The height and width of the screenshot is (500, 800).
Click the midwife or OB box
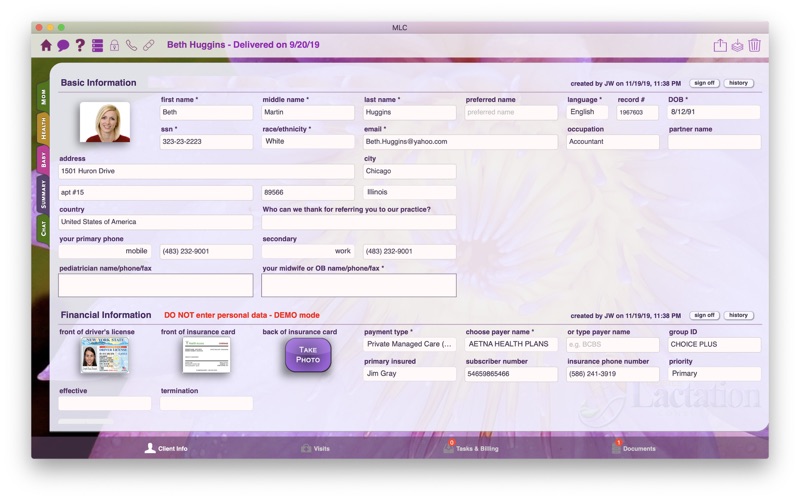coord(359,285)
